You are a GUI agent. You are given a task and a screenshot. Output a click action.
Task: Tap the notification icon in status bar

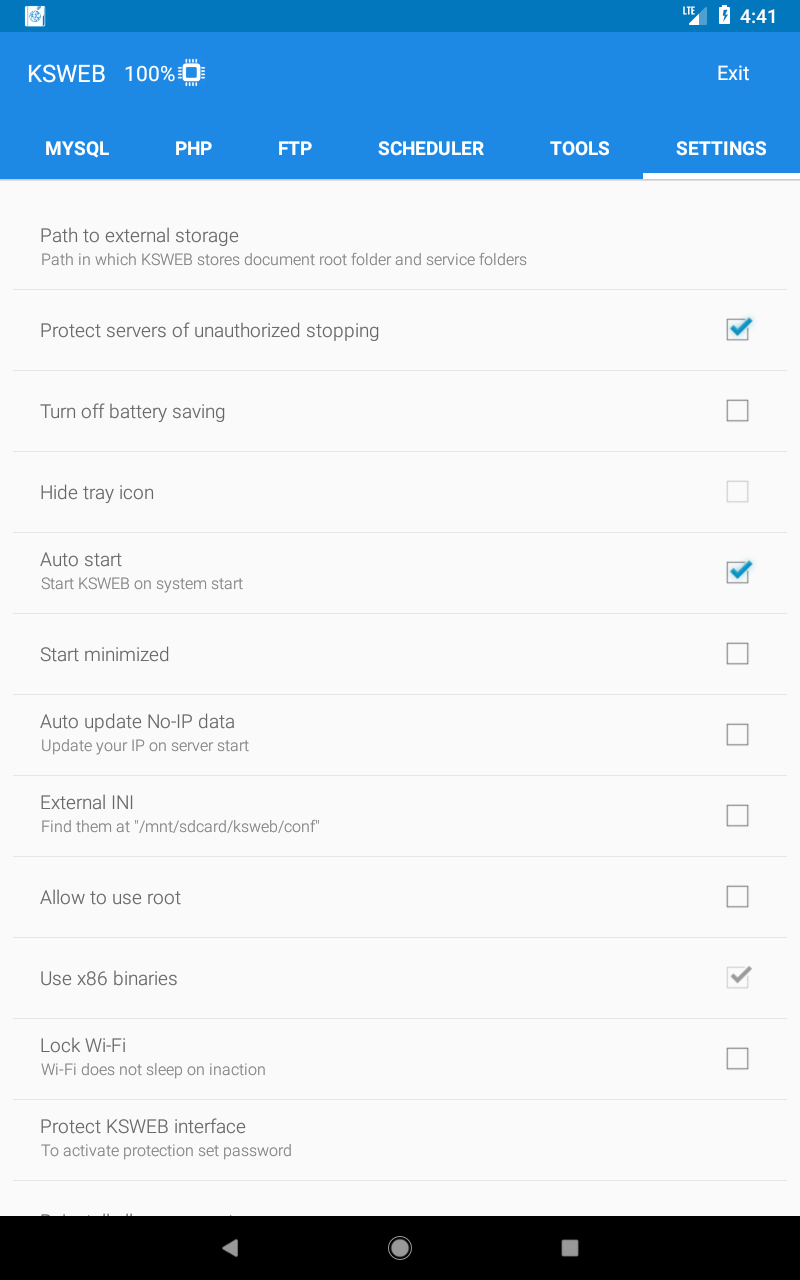click(35, 16)
